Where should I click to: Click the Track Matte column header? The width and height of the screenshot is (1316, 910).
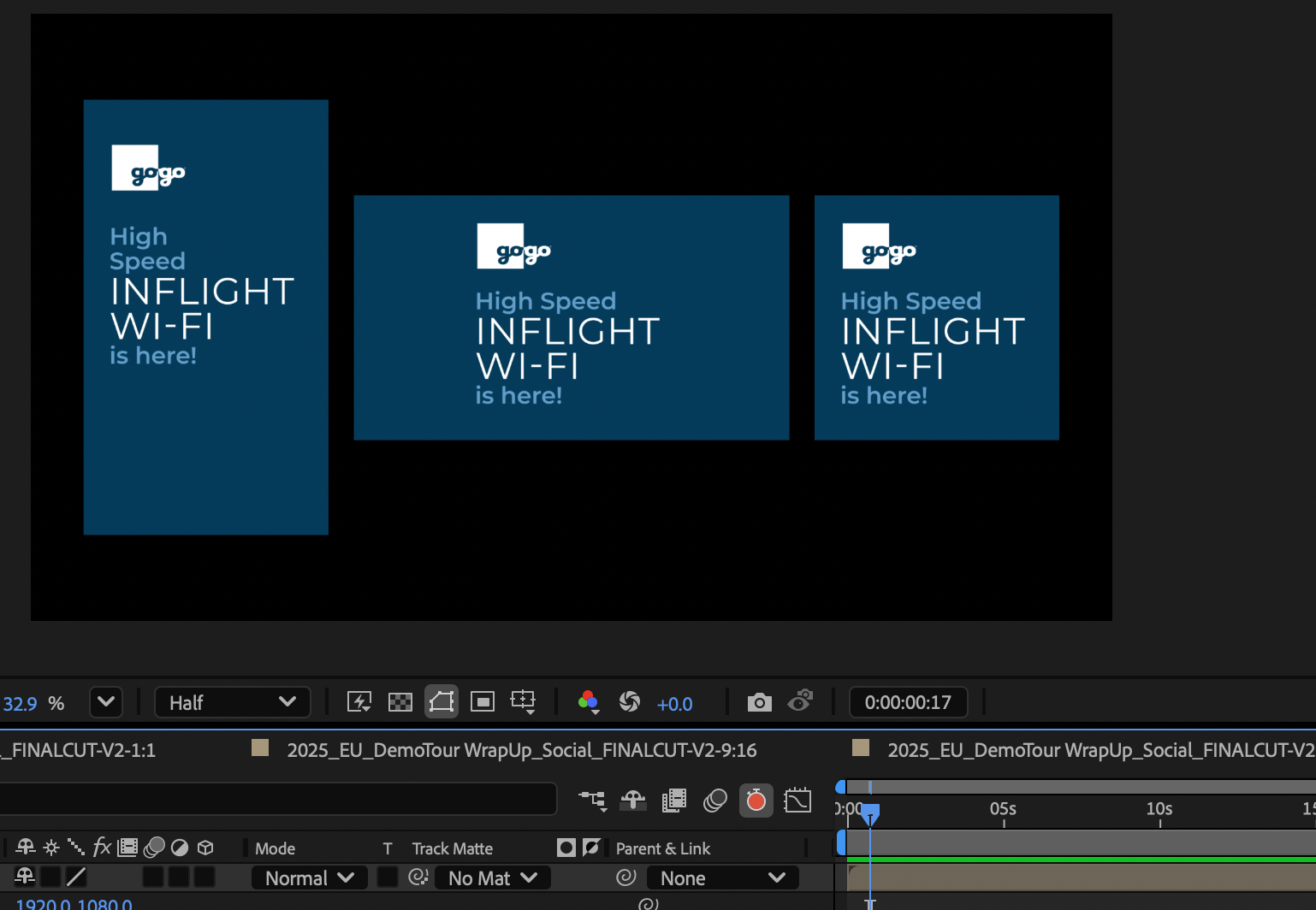[453, 848]
